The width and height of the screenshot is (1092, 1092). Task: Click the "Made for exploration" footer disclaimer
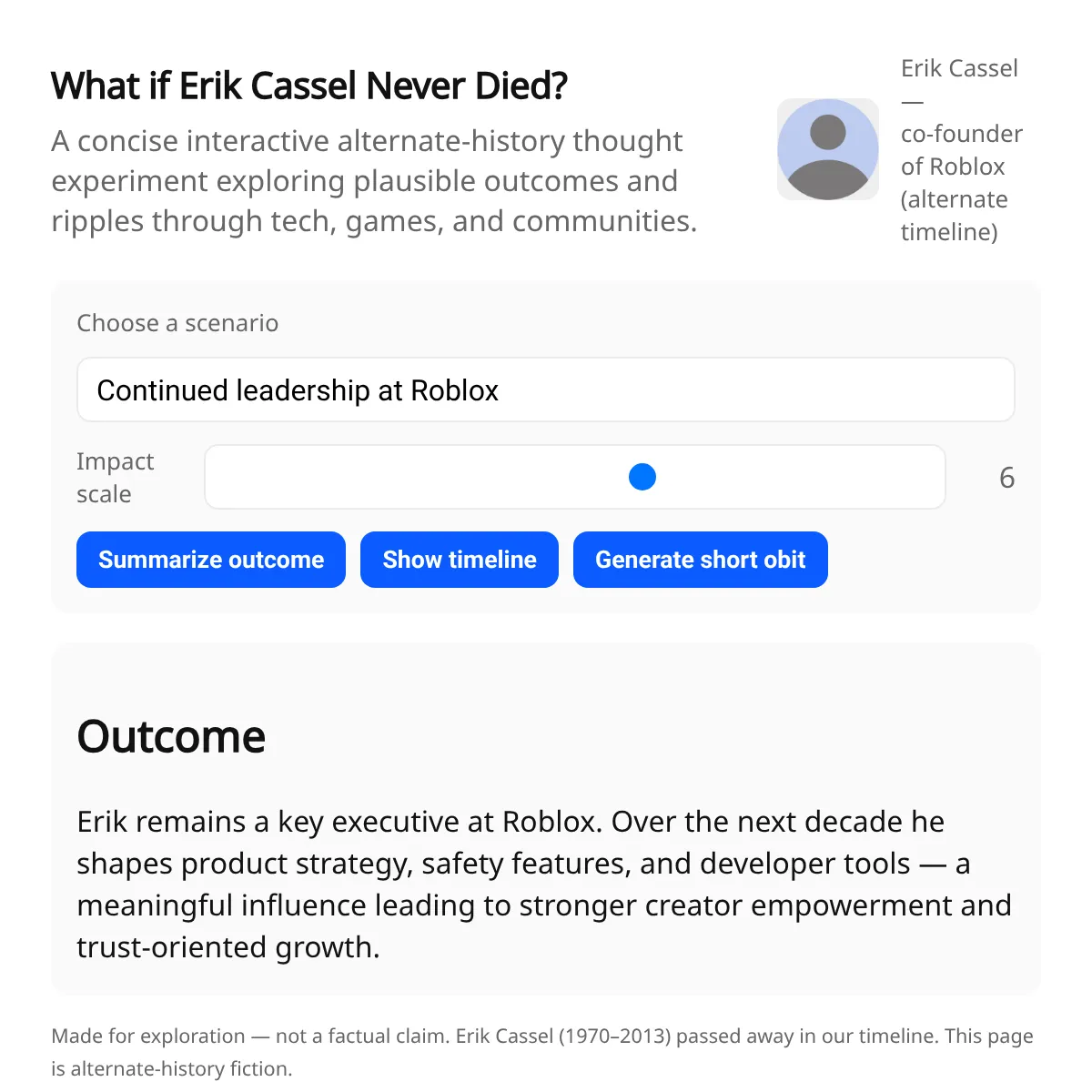coord(542,1052)
